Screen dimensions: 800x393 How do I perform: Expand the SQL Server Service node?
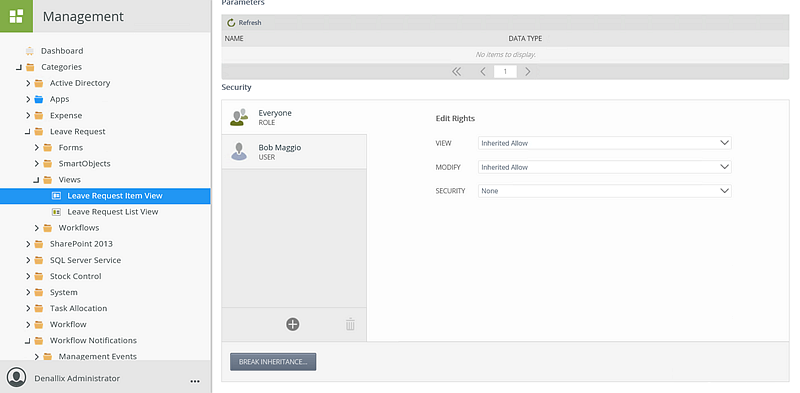click(x=28, y=260)
